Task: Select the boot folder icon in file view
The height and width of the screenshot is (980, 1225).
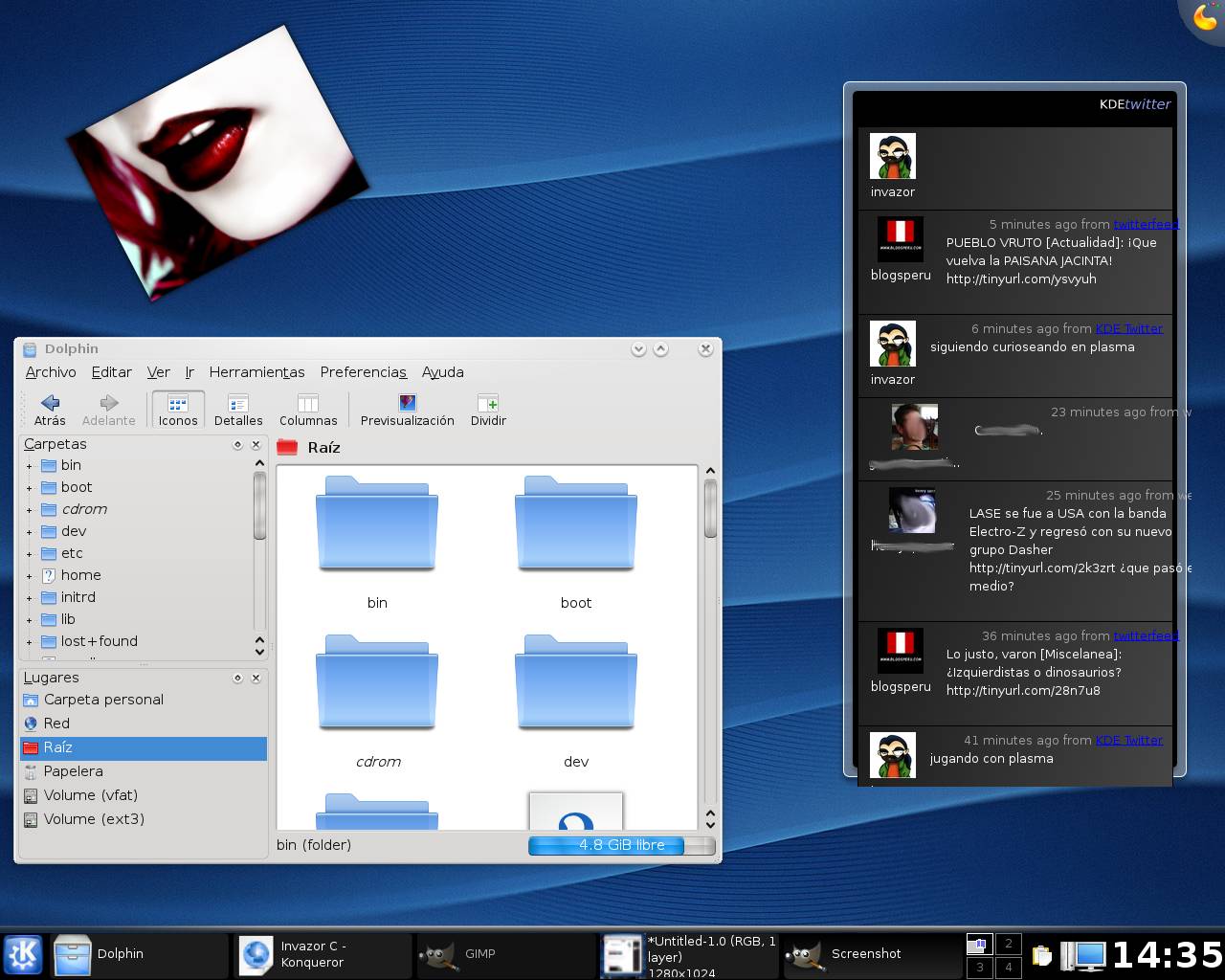Action: click(x=576, y=523)
